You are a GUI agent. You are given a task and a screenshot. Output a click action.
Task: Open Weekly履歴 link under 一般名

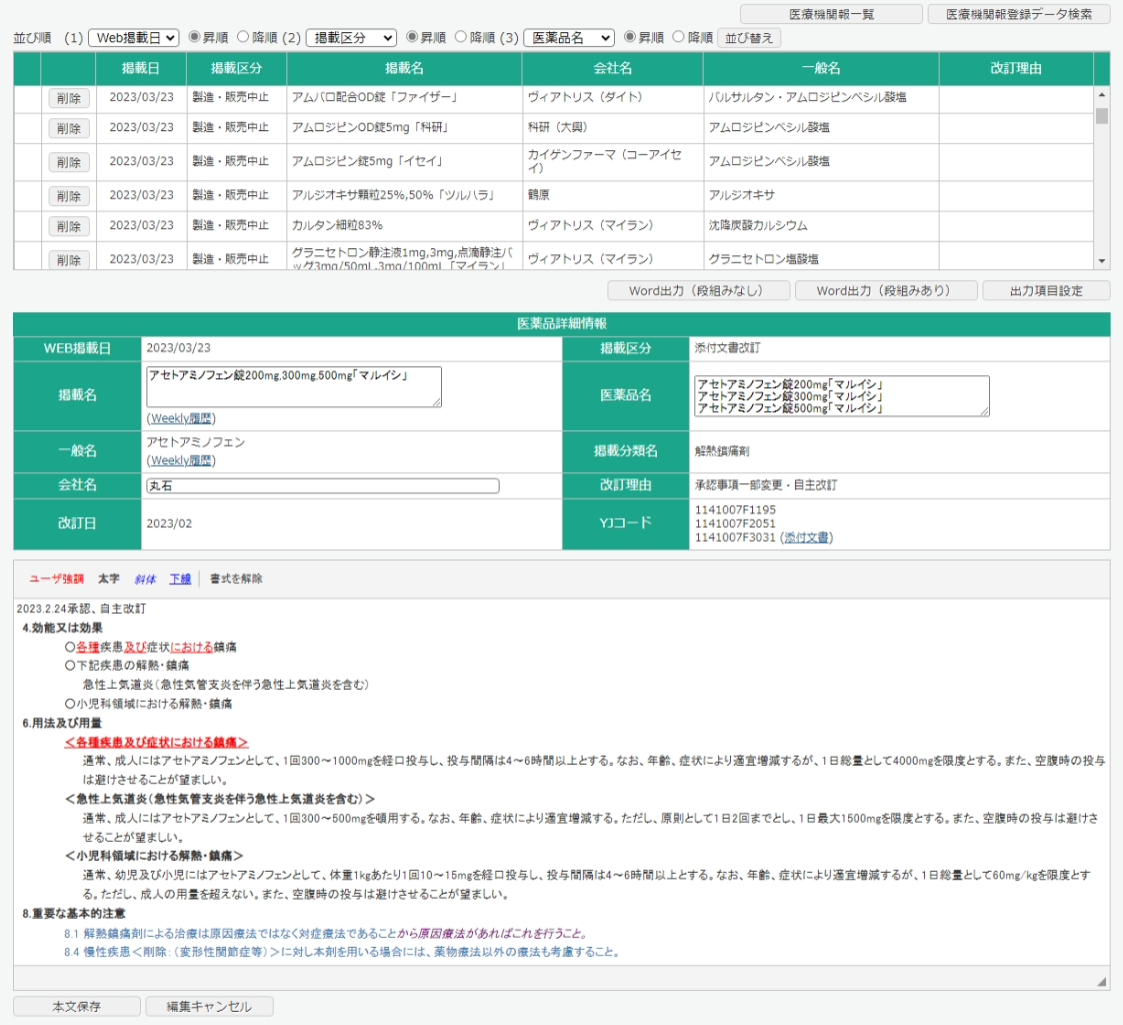click(181, 461)
